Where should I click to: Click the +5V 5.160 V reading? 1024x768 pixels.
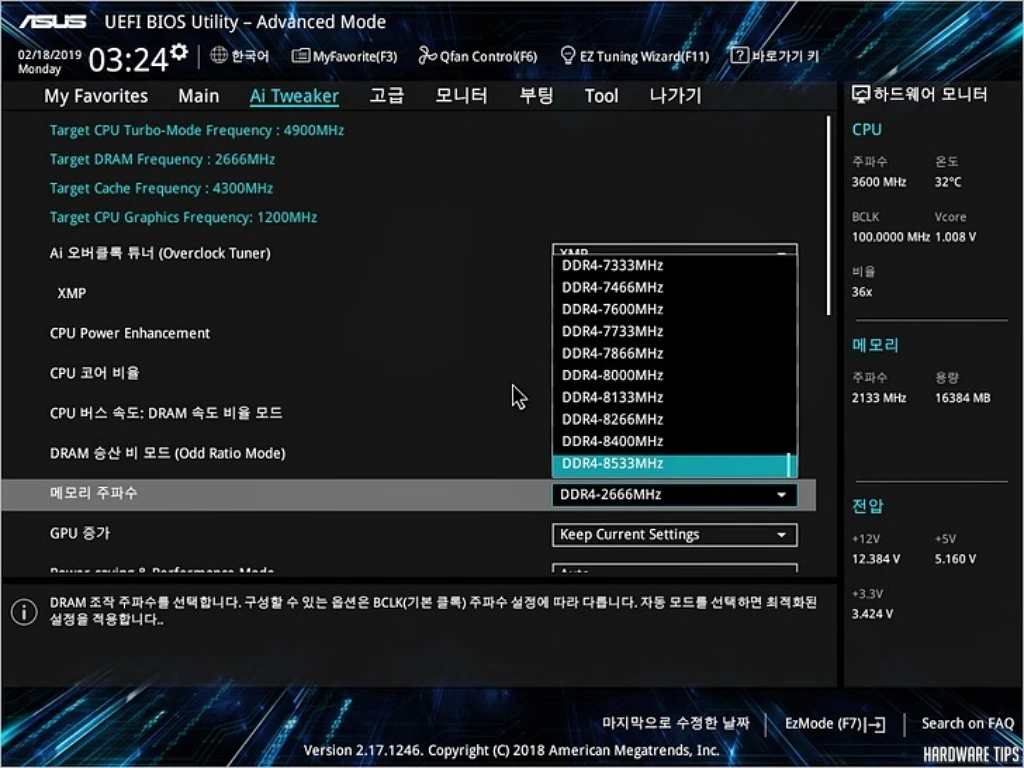(955, 559)
